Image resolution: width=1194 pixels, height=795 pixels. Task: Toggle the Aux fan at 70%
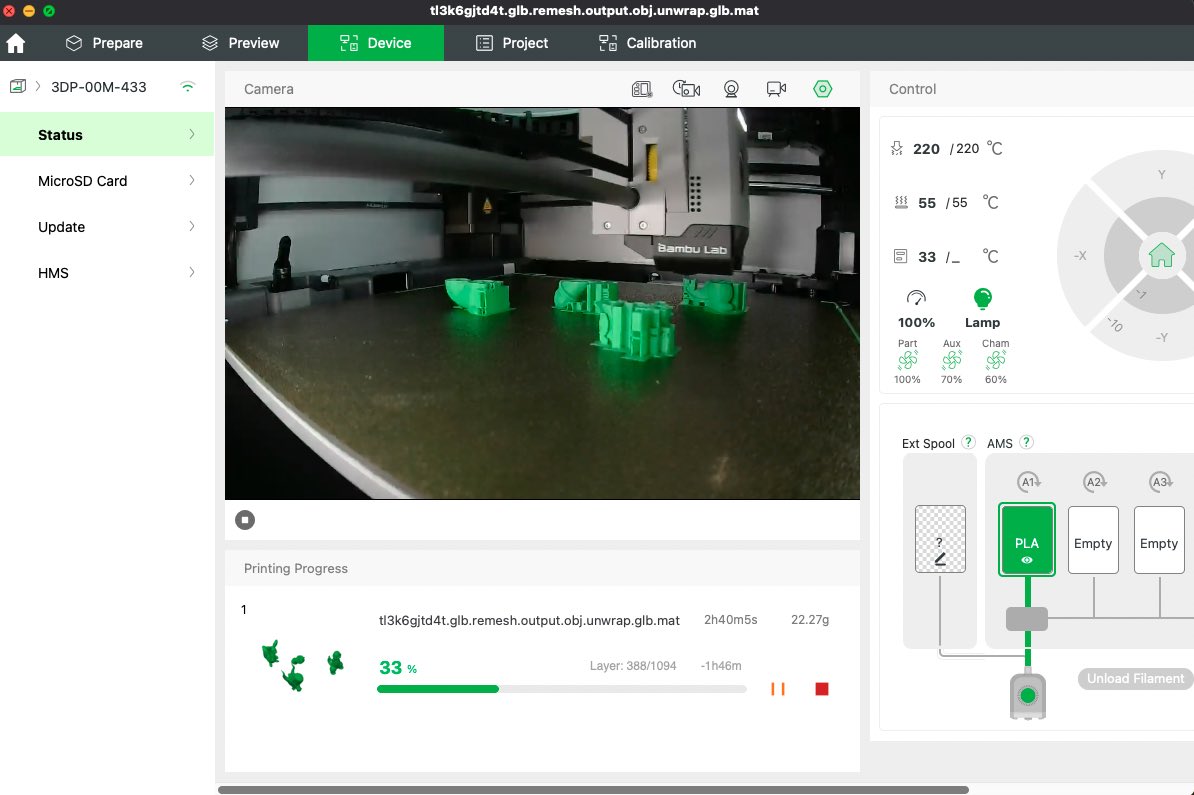[951, 360]
